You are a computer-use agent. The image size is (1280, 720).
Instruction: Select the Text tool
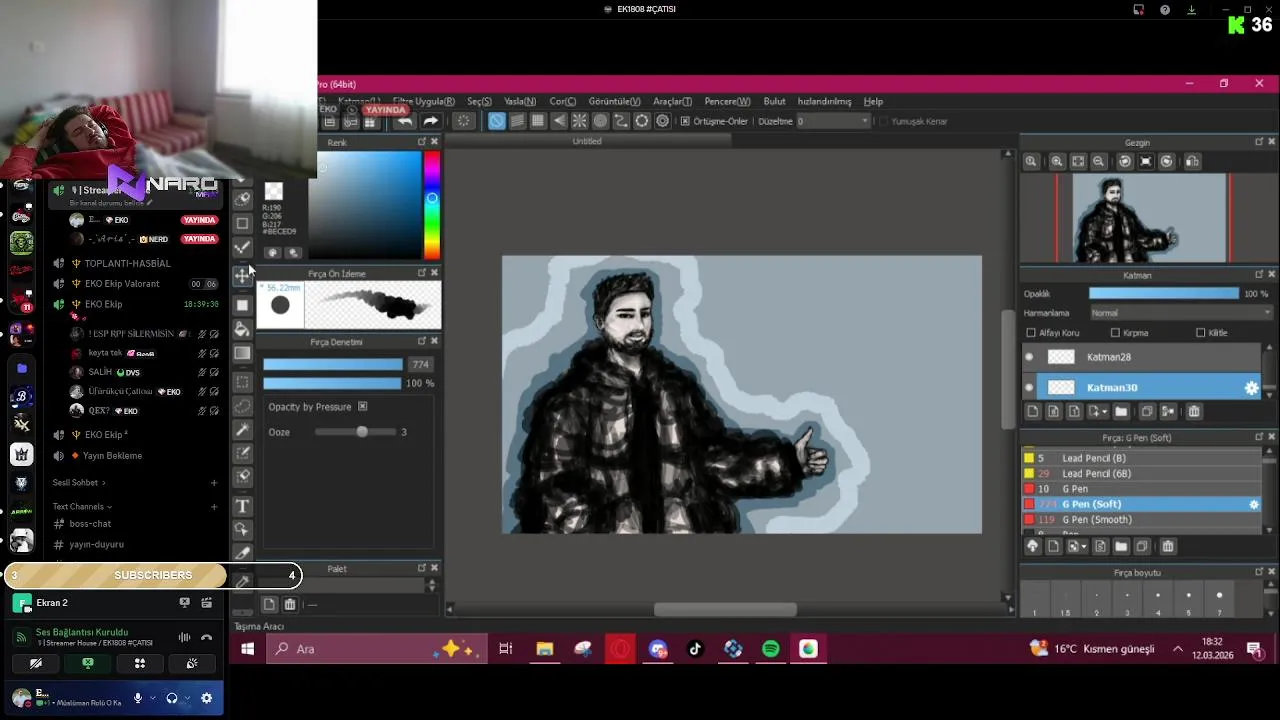242,506
